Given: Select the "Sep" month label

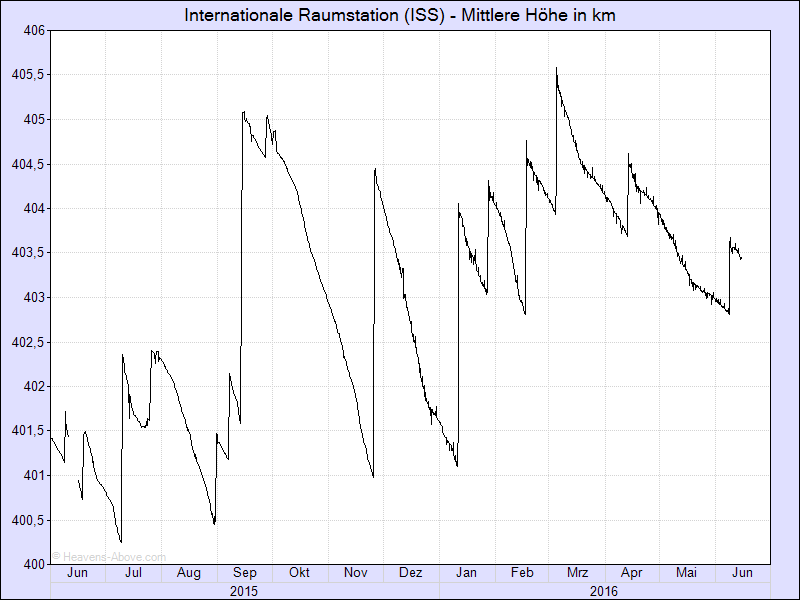Looking at the screenshot, I should point(244,573).
